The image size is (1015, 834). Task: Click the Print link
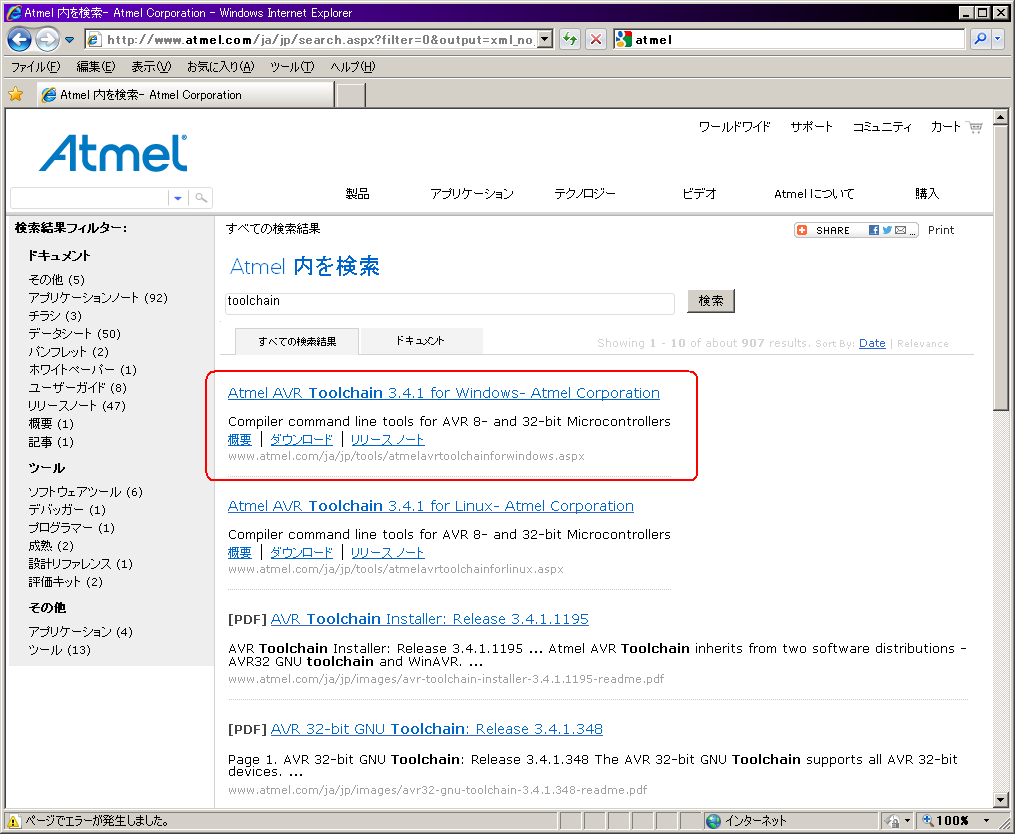(x=941, y=230)
